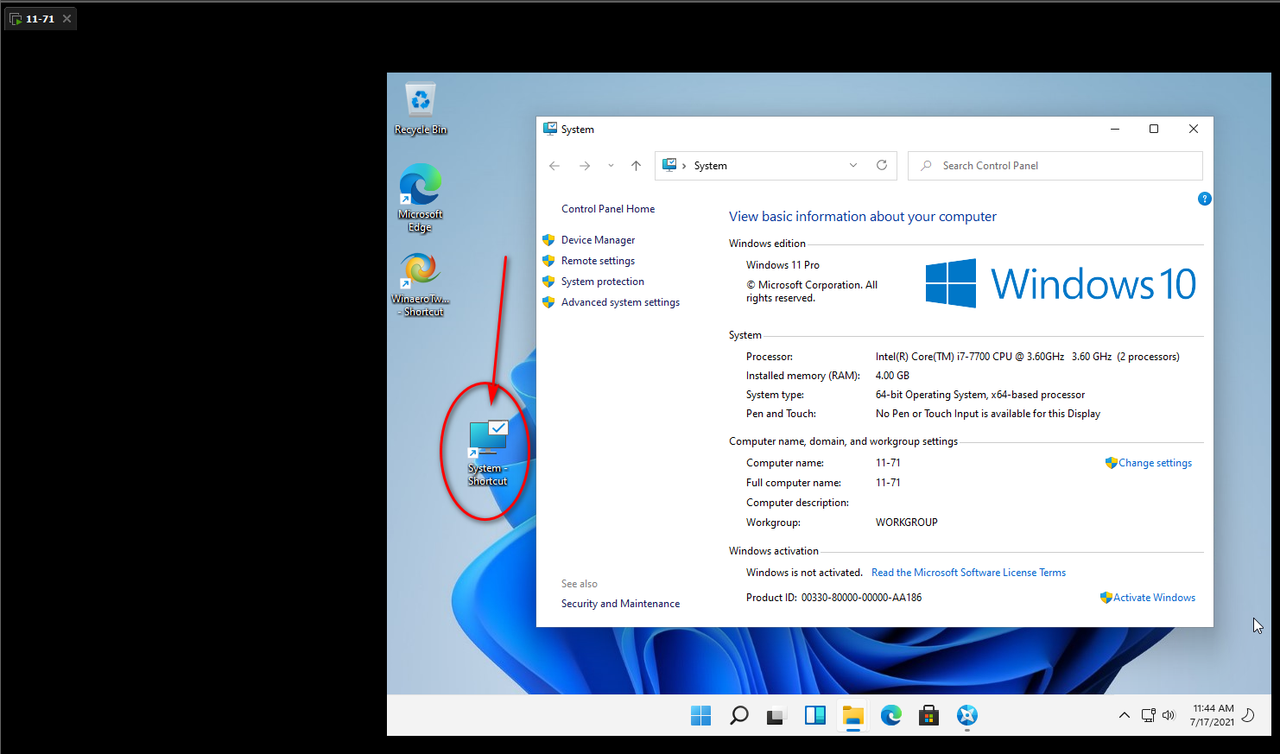Click the rightmost pinned taskbar app icon
The image size is (1280, 754).
pyautogui.click(x=967, y=715)
